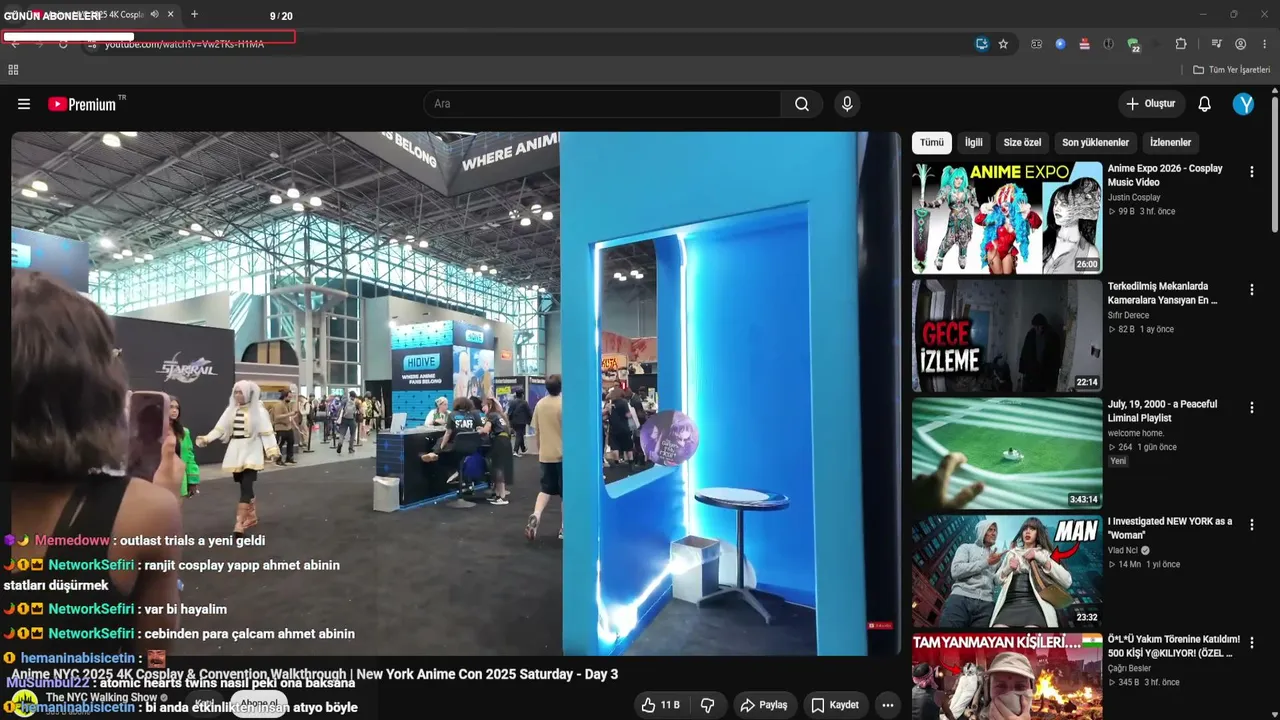1280x720 pixels.
Task: Open the New York MAN video thumbnail
Action: (x=1007, y=571)
